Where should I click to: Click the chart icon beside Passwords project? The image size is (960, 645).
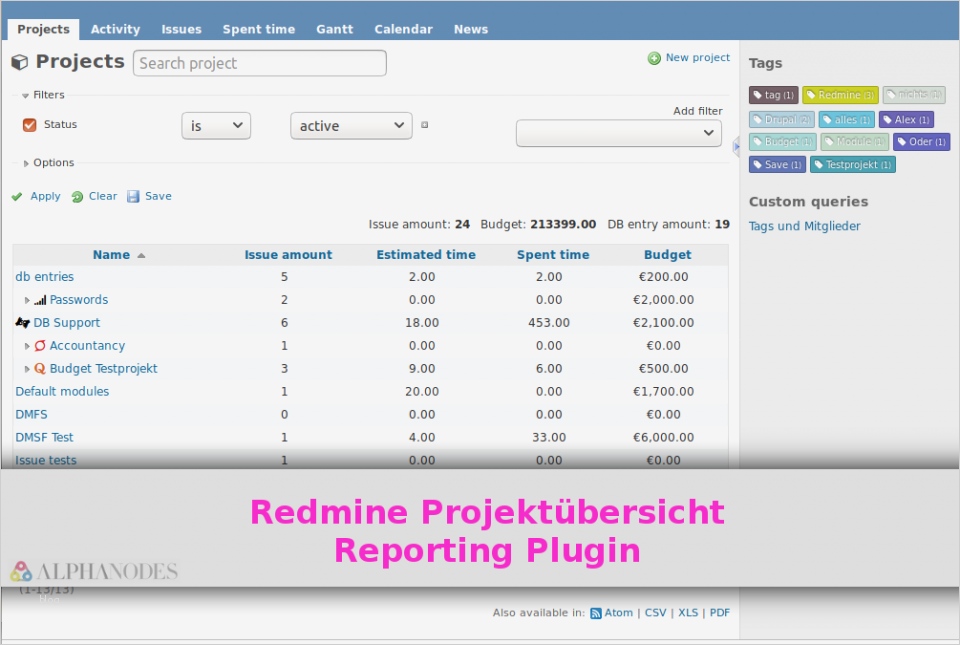41,299
